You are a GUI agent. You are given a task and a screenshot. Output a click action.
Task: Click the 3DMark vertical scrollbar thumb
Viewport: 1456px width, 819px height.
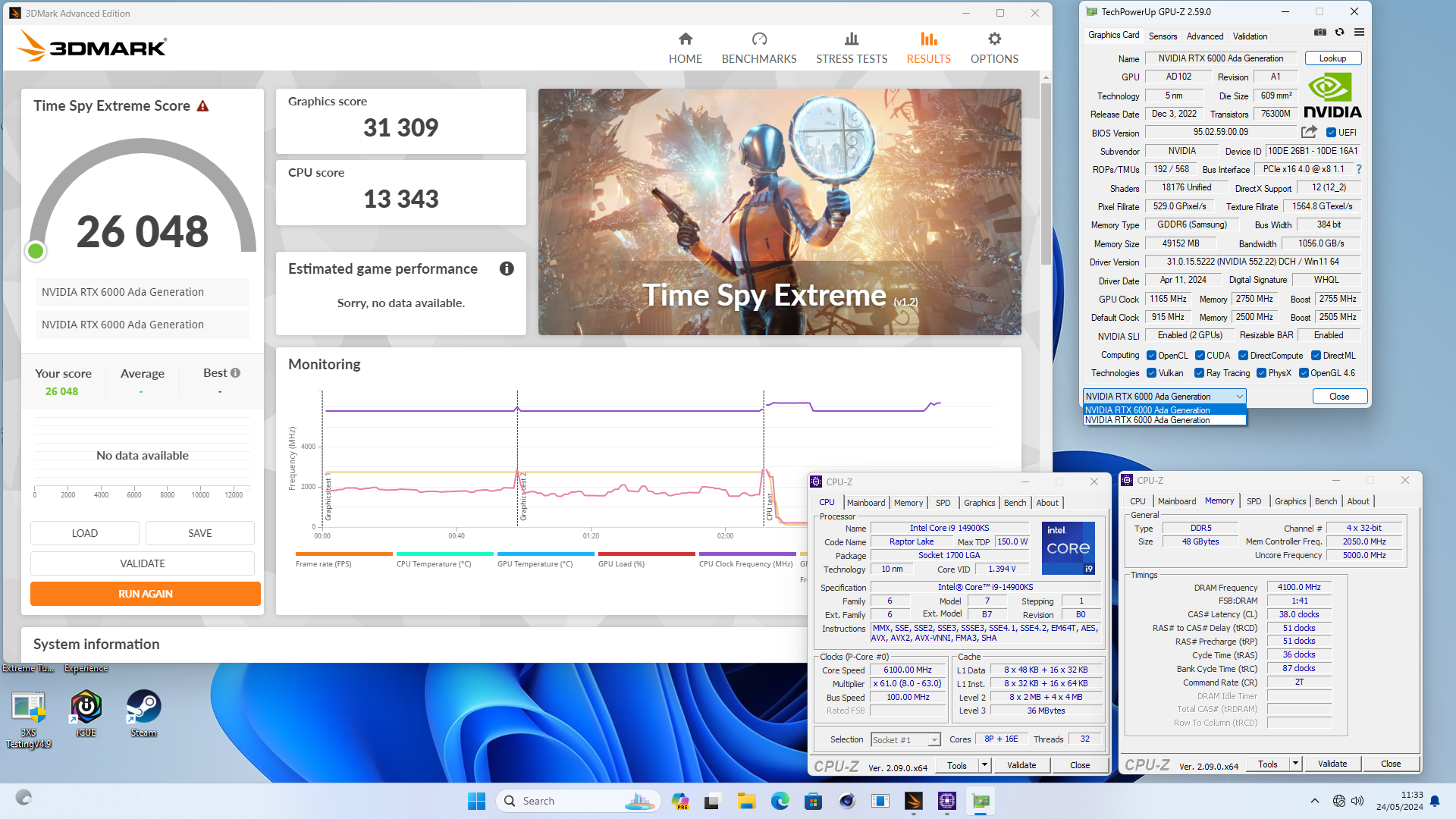pos(1046,174)
